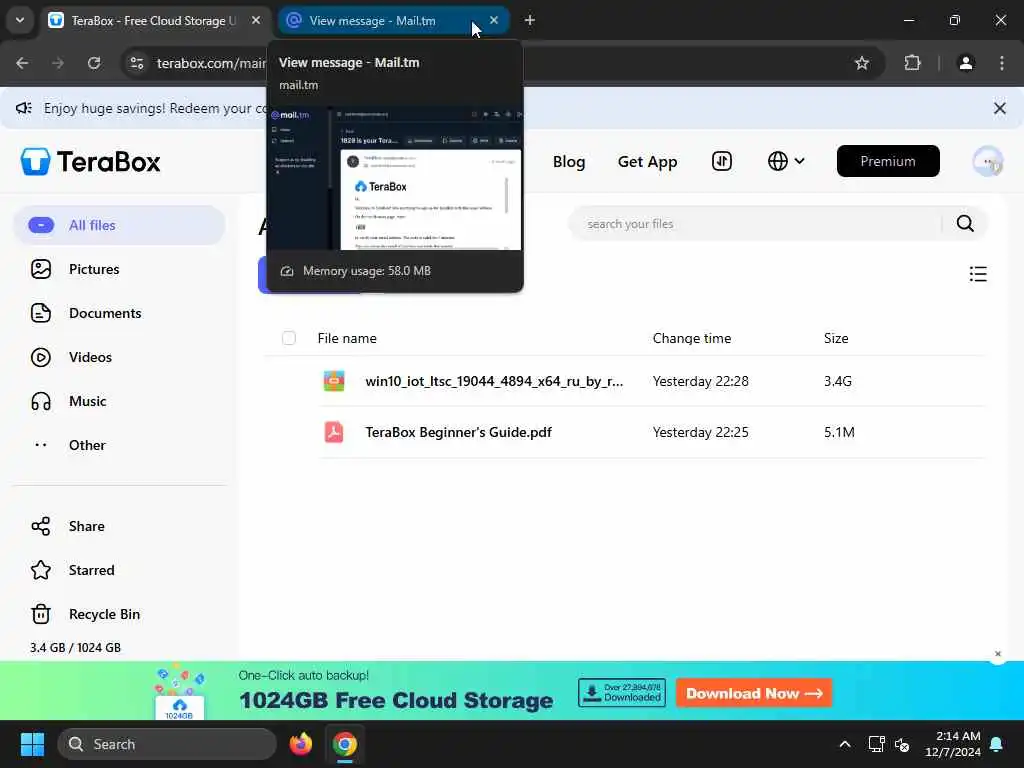Open the Documents category in sidebar
The width and height of the screenshot is (1024, 768).
coord(104,313)
